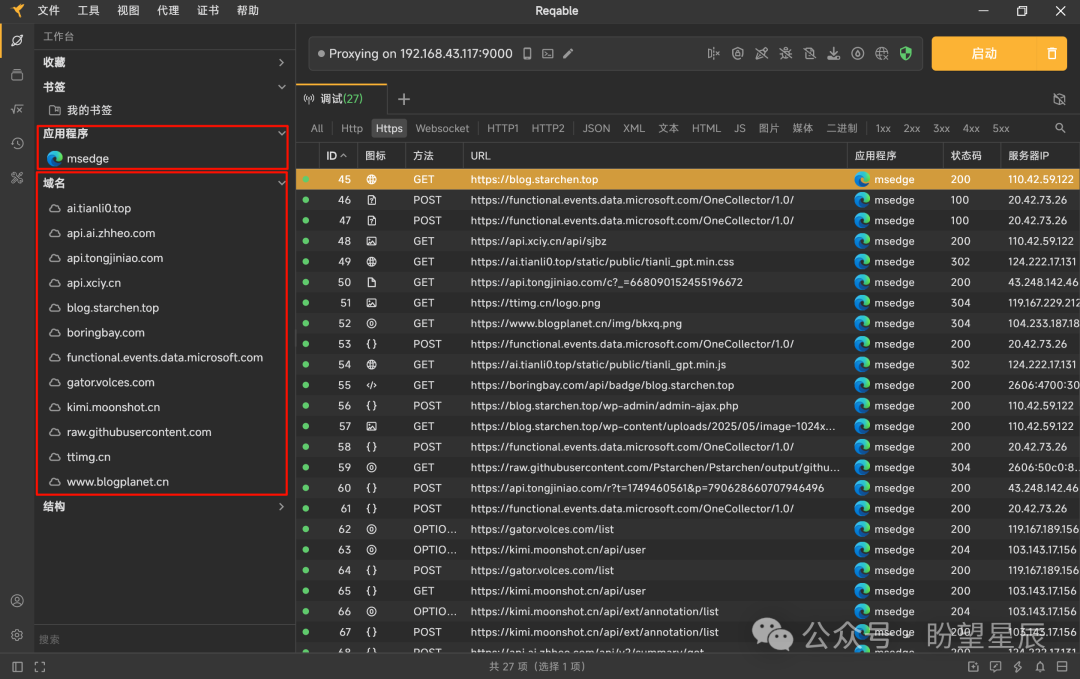The image size is (1080, 679).
Task: Select request 62 OPTIONS gator.volces.com/list
Action: click(x=688, y=529)
